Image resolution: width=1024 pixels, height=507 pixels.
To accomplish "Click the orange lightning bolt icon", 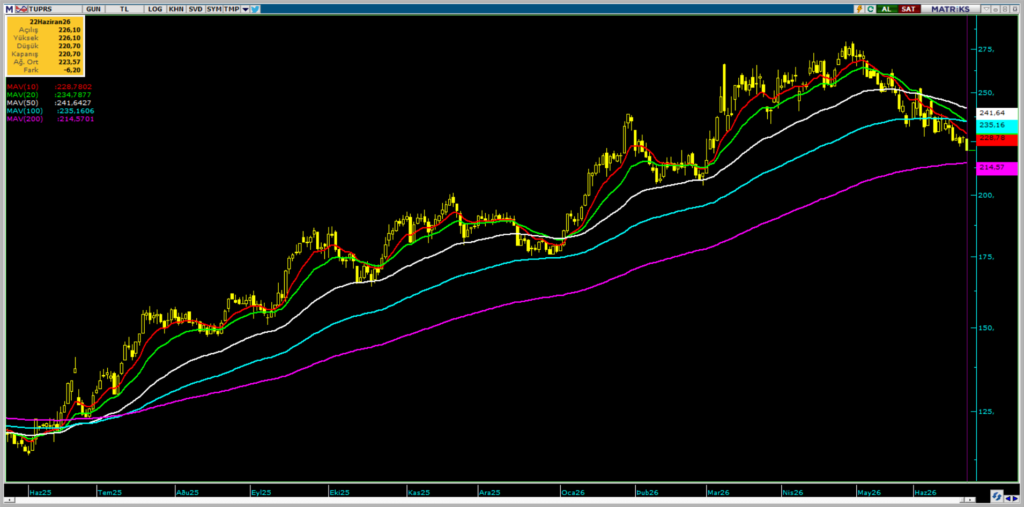I will tap(859, 9).
